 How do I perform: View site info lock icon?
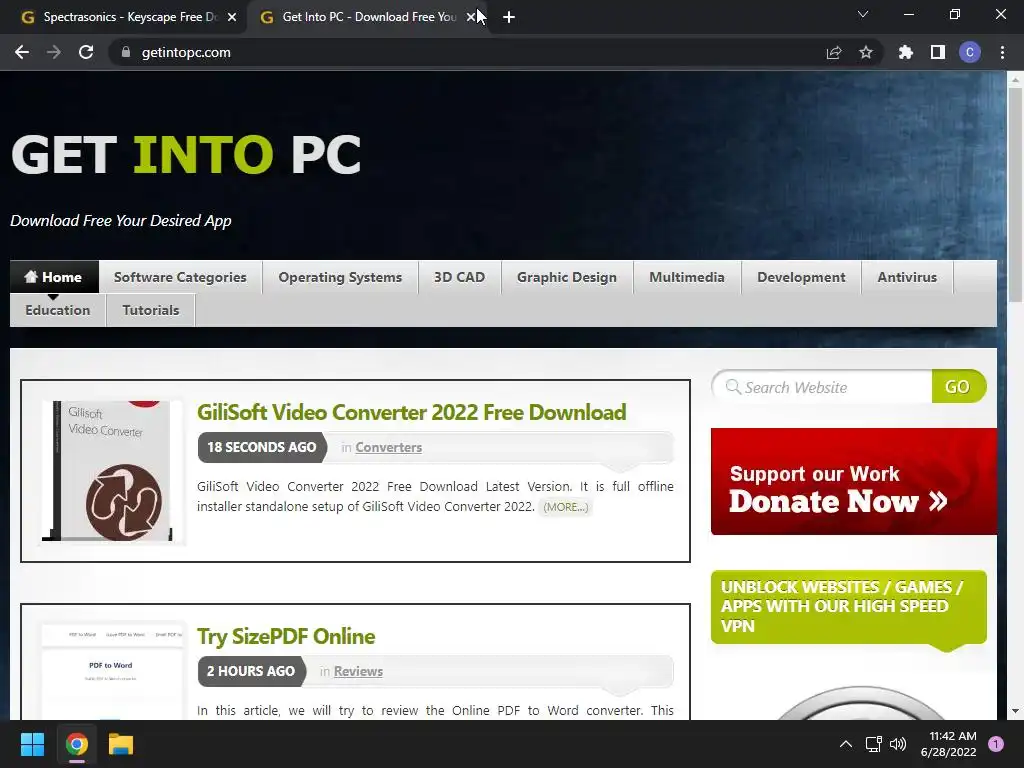click(x=126, y=52)
